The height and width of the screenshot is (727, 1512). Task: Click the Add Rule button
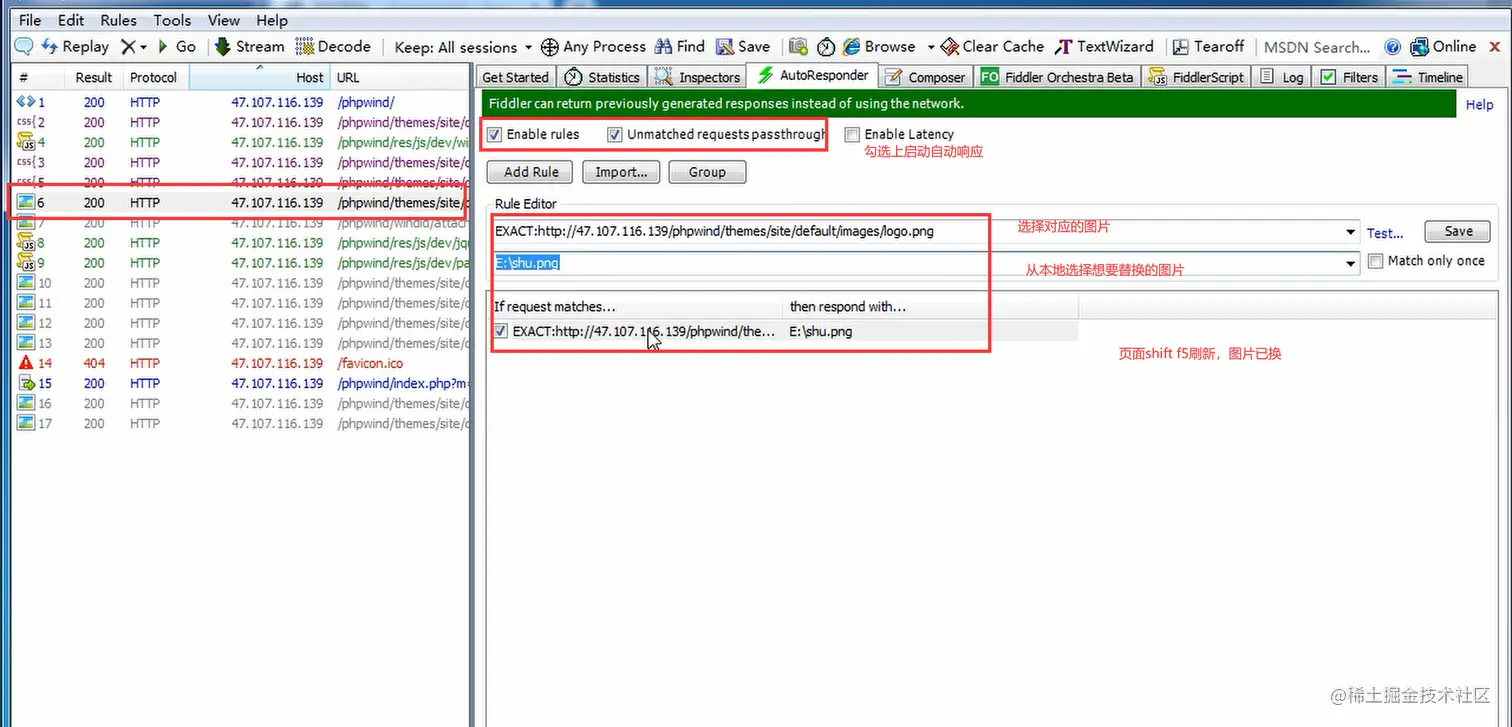531,172
